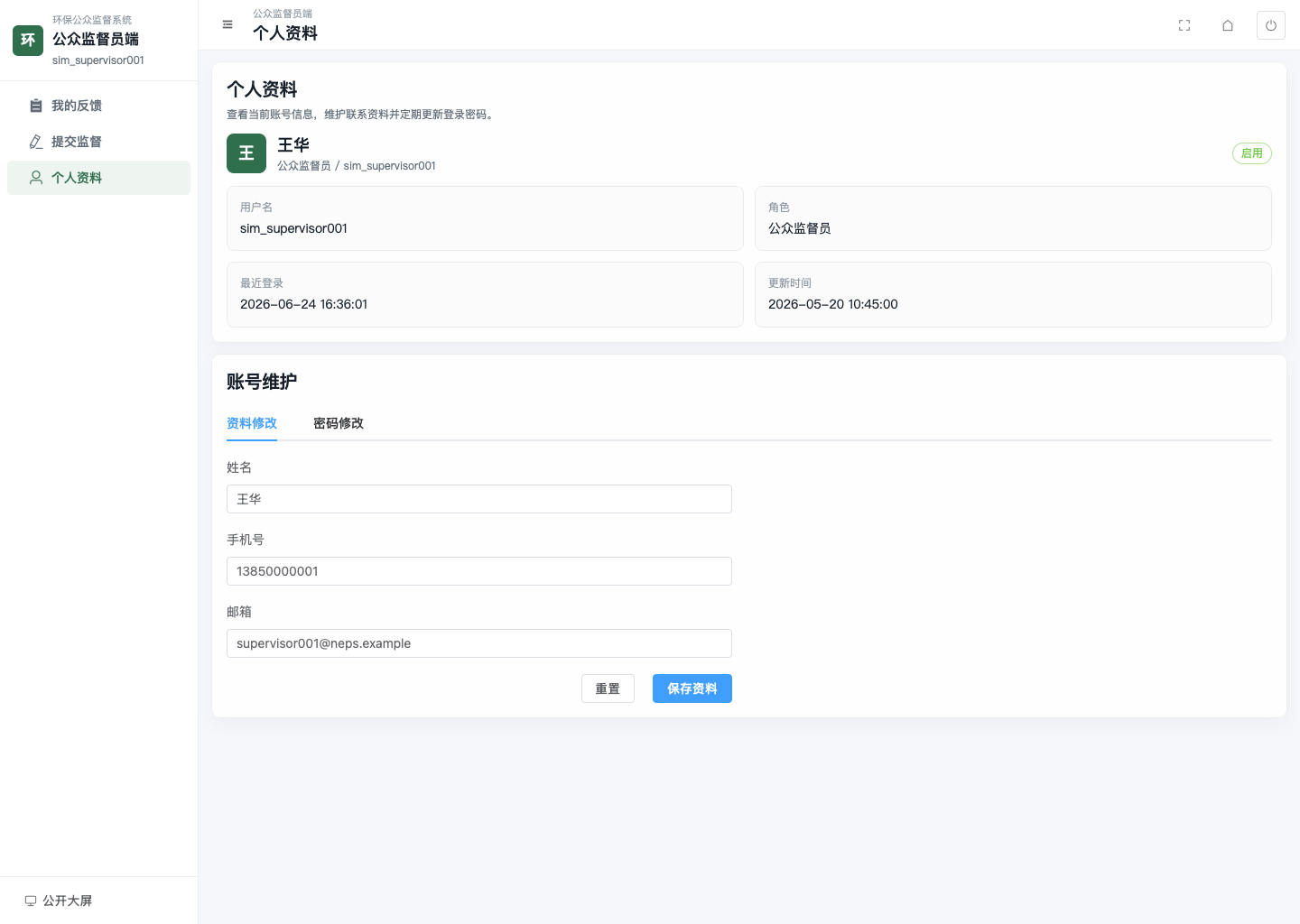This screenshot has height=924, width=1300.
Task: Click the 角色 value 公众监督员
Action: 800,228
